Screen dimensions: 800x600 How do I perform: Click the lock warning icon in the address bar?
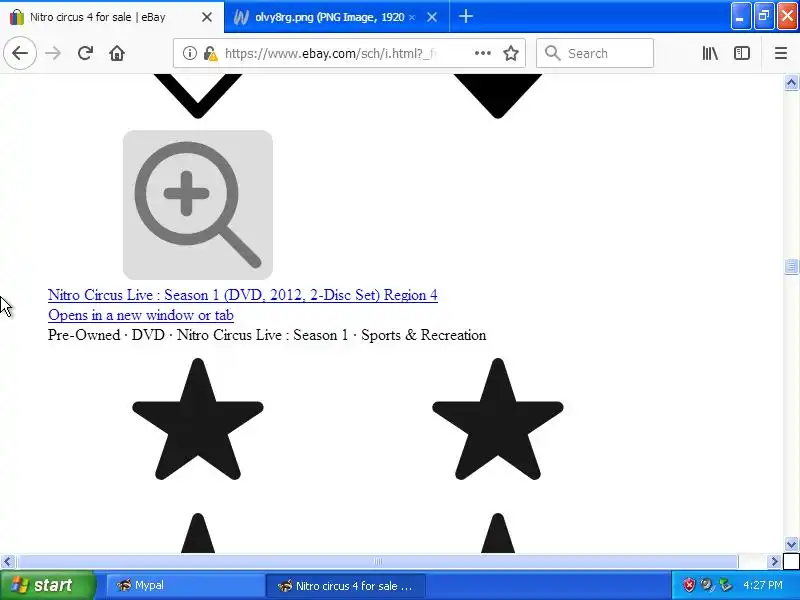[x=210, y=53]
